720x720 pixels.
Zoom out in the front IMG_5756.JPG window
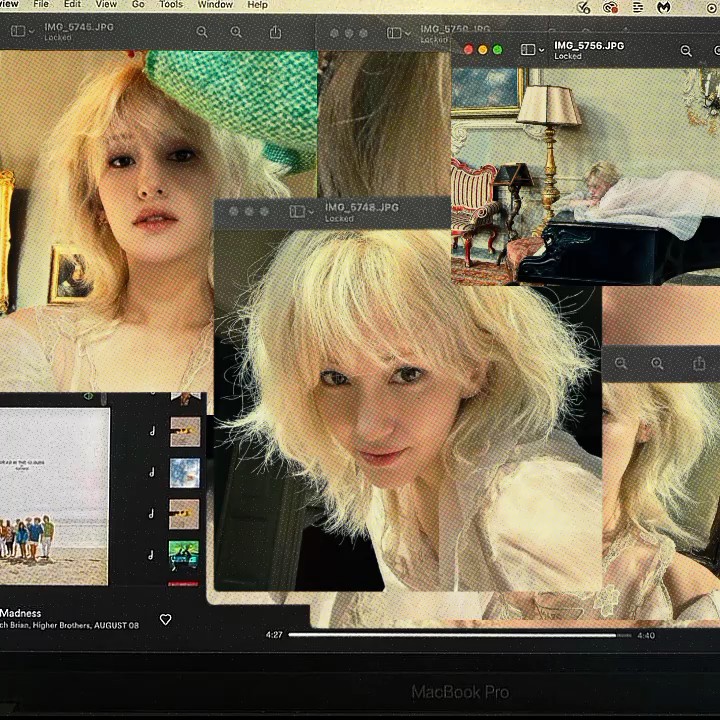[686, 50]
